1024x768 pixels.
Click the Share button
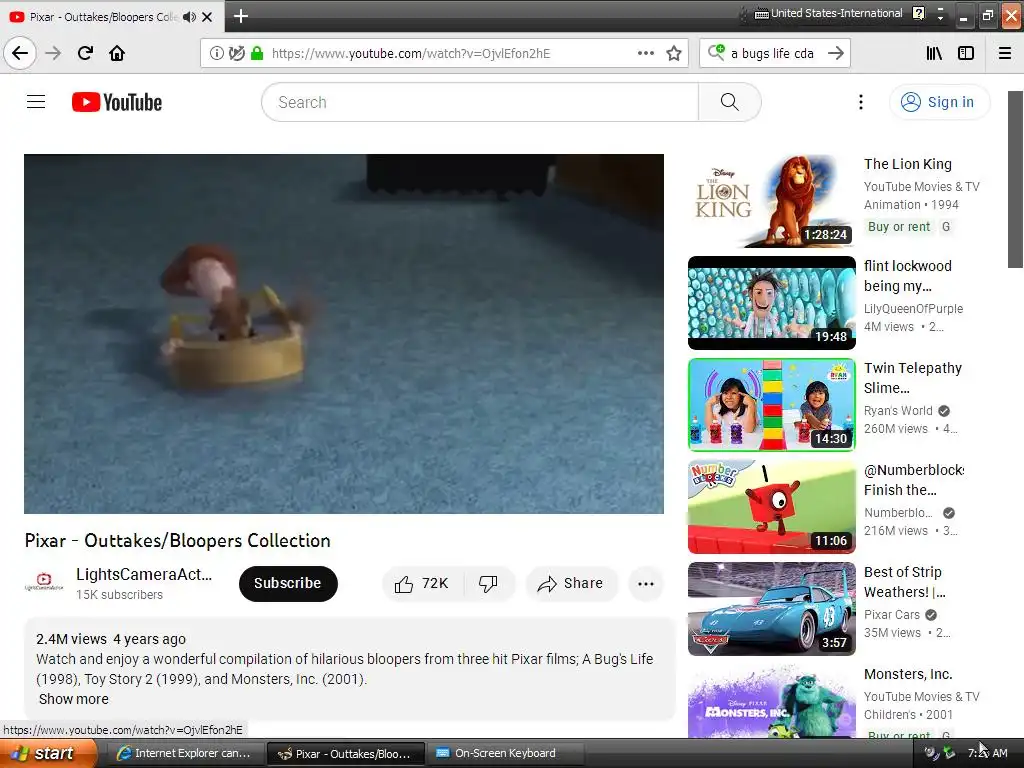coord(571,583)
